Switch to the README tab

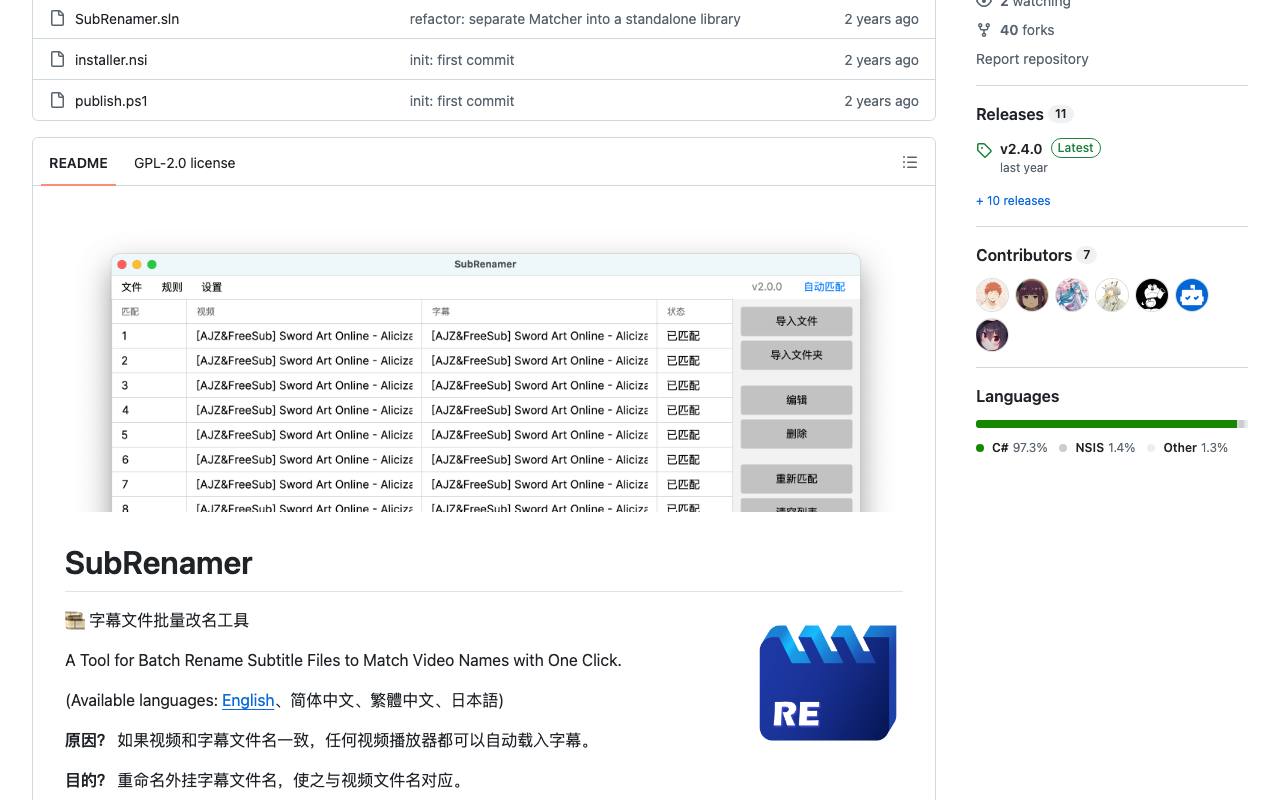tap(78, 163)
